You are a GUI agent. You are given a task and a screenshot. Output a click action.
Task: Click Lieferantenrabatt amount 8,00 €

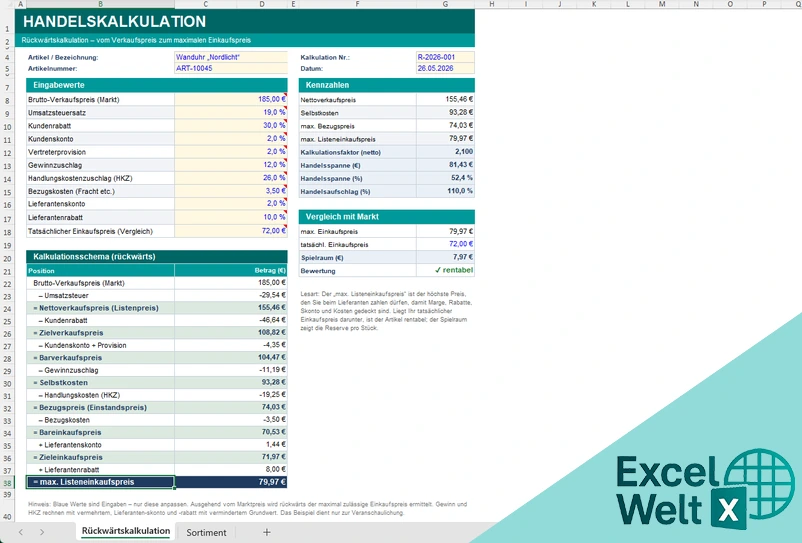click(231, 469)
